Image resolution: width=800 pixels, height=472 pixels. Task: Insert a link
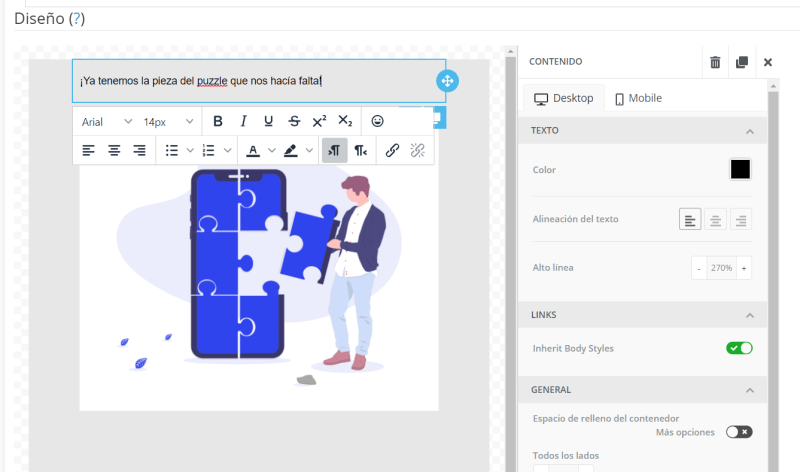[392, 151]
